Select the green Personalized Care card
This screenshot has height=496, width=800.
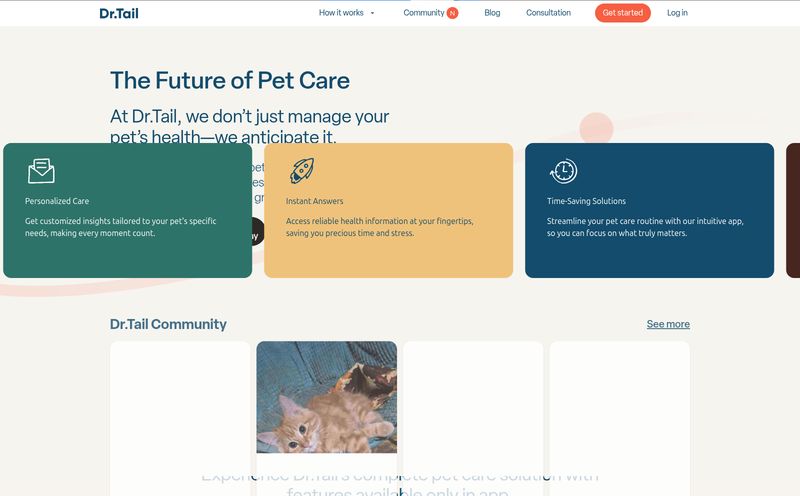point(128,210)
